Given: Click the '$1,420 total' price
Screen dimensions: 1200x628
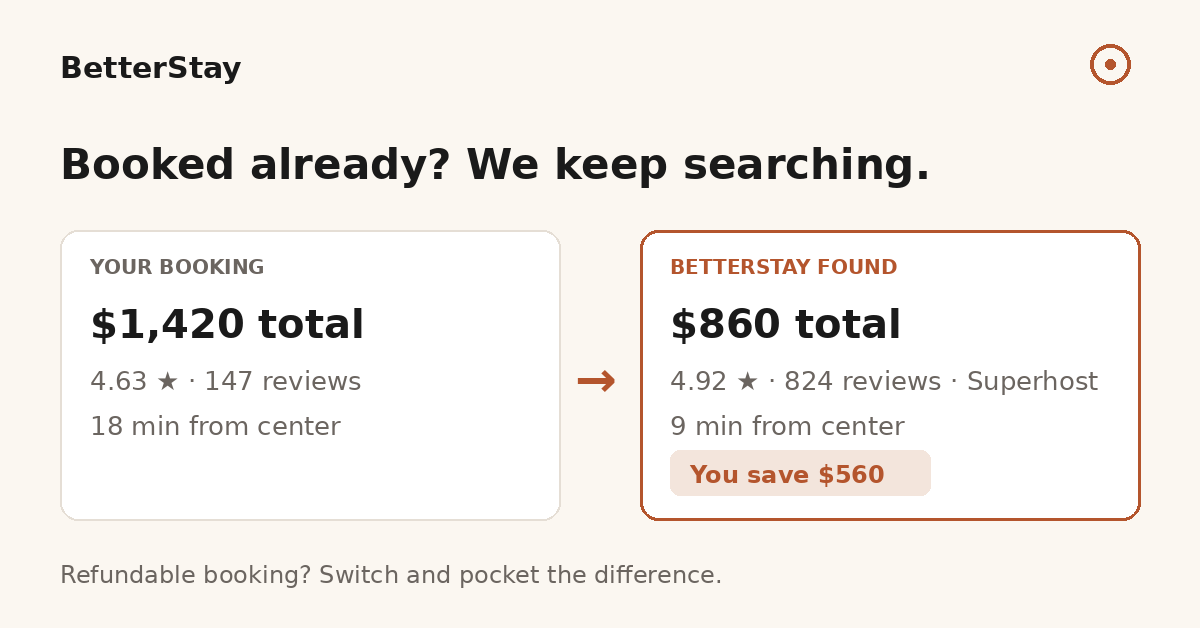Looking at the screenshot, I should [x=227, y=325].
